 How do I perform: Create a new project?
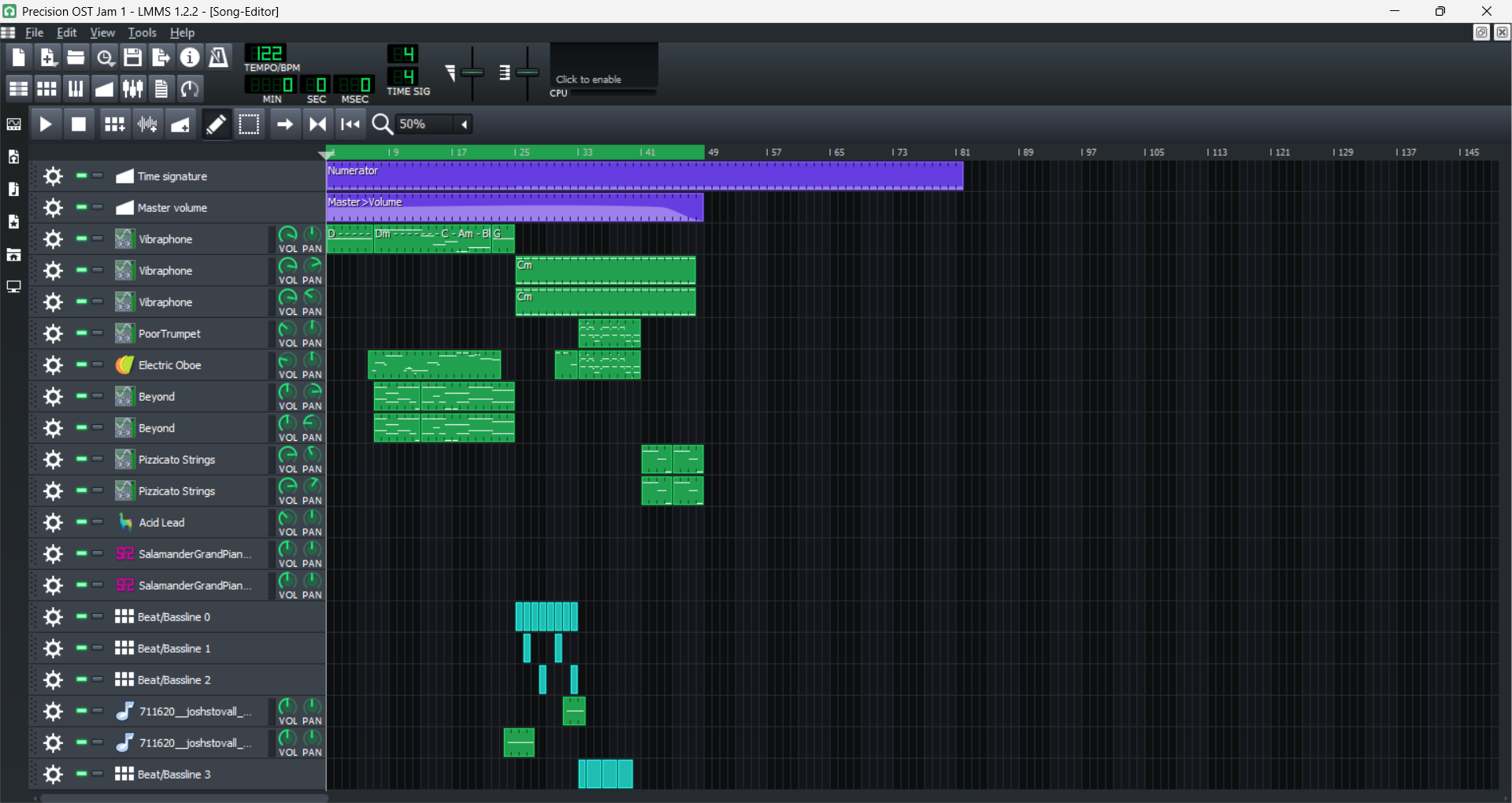coord(18,57)
